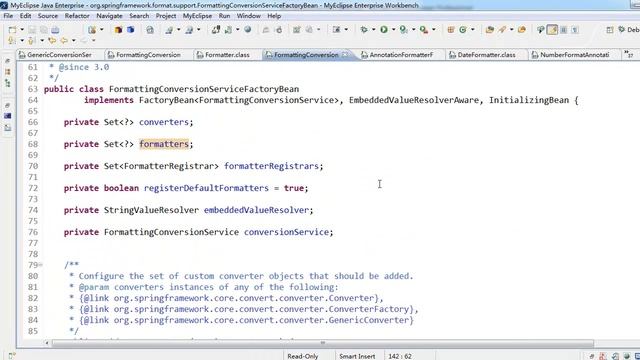Viewport: 640px width, 360px height.
Task: Toggle Show Whitespace Characters button
Action: (x=575, y=30)
